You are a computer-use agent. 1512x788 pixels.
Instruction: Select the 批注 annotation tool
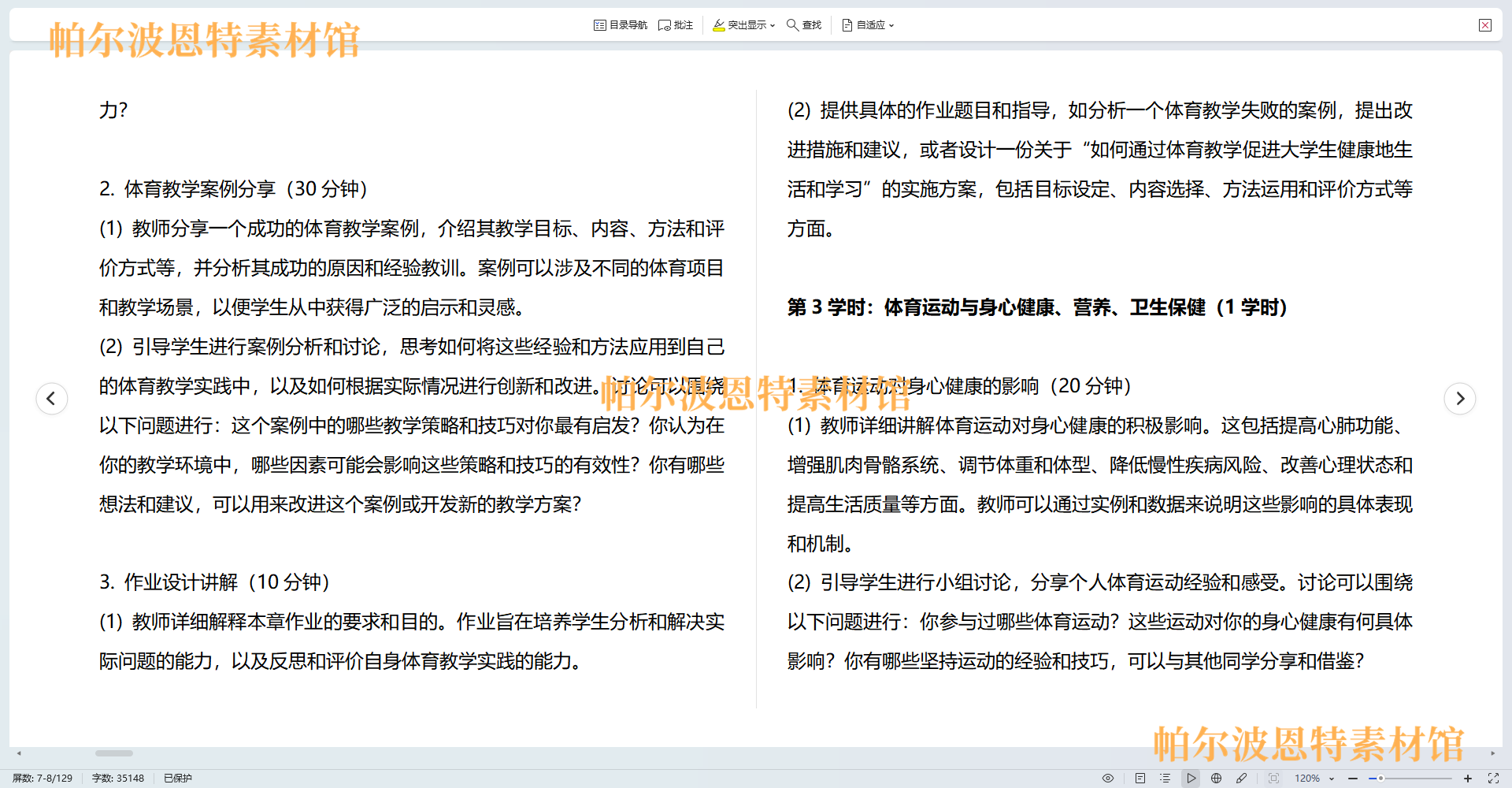[676, 24]
